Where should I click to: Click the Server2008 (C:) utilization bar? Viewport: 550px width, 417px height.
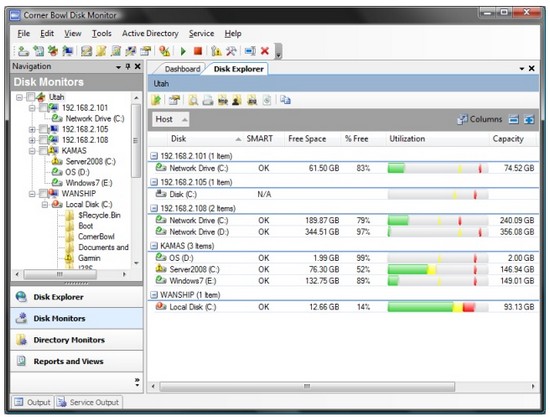[438, 270]
